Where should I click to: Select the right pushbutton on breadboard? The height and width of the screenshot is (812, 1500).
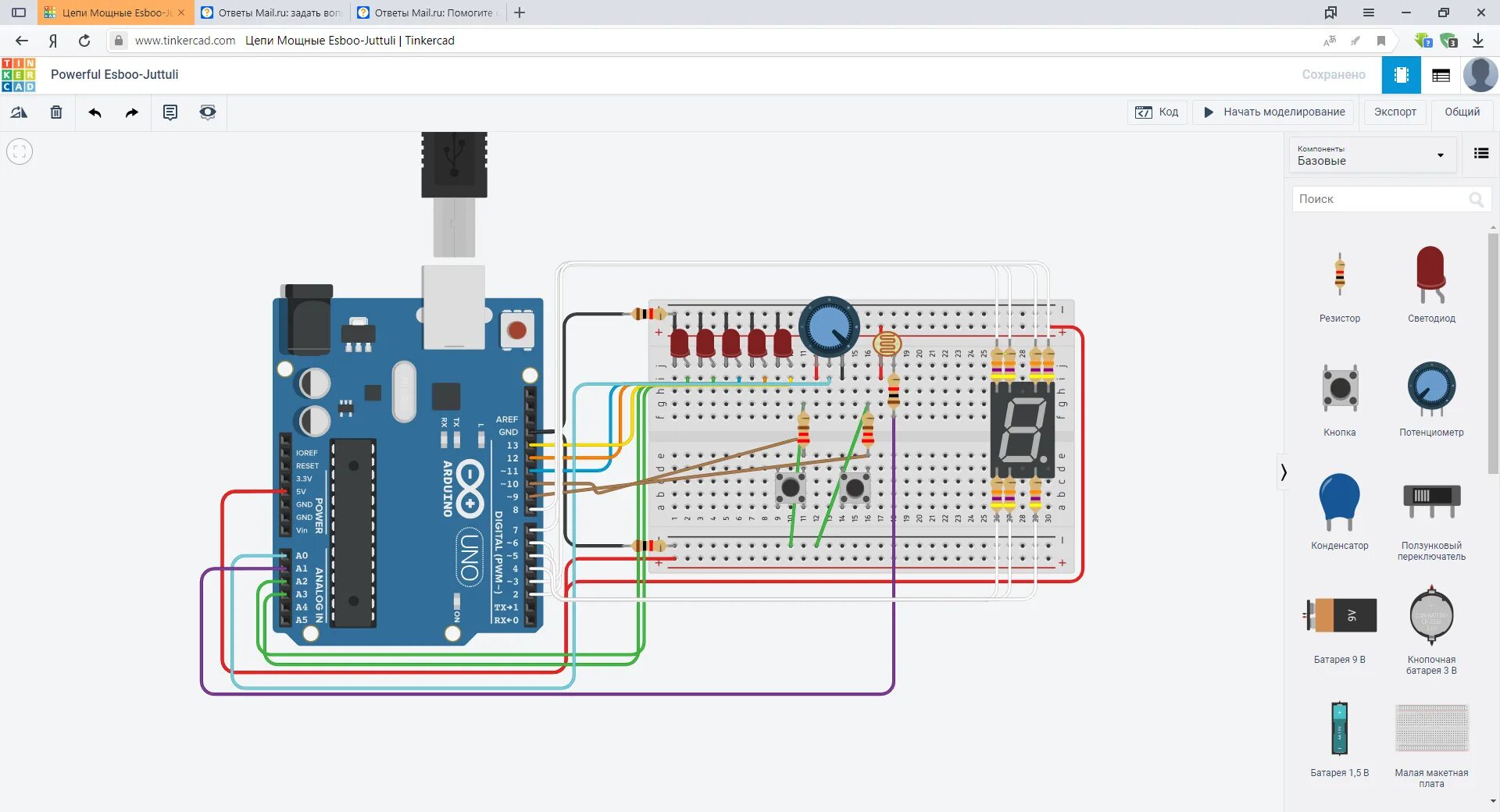coord(855,488)
